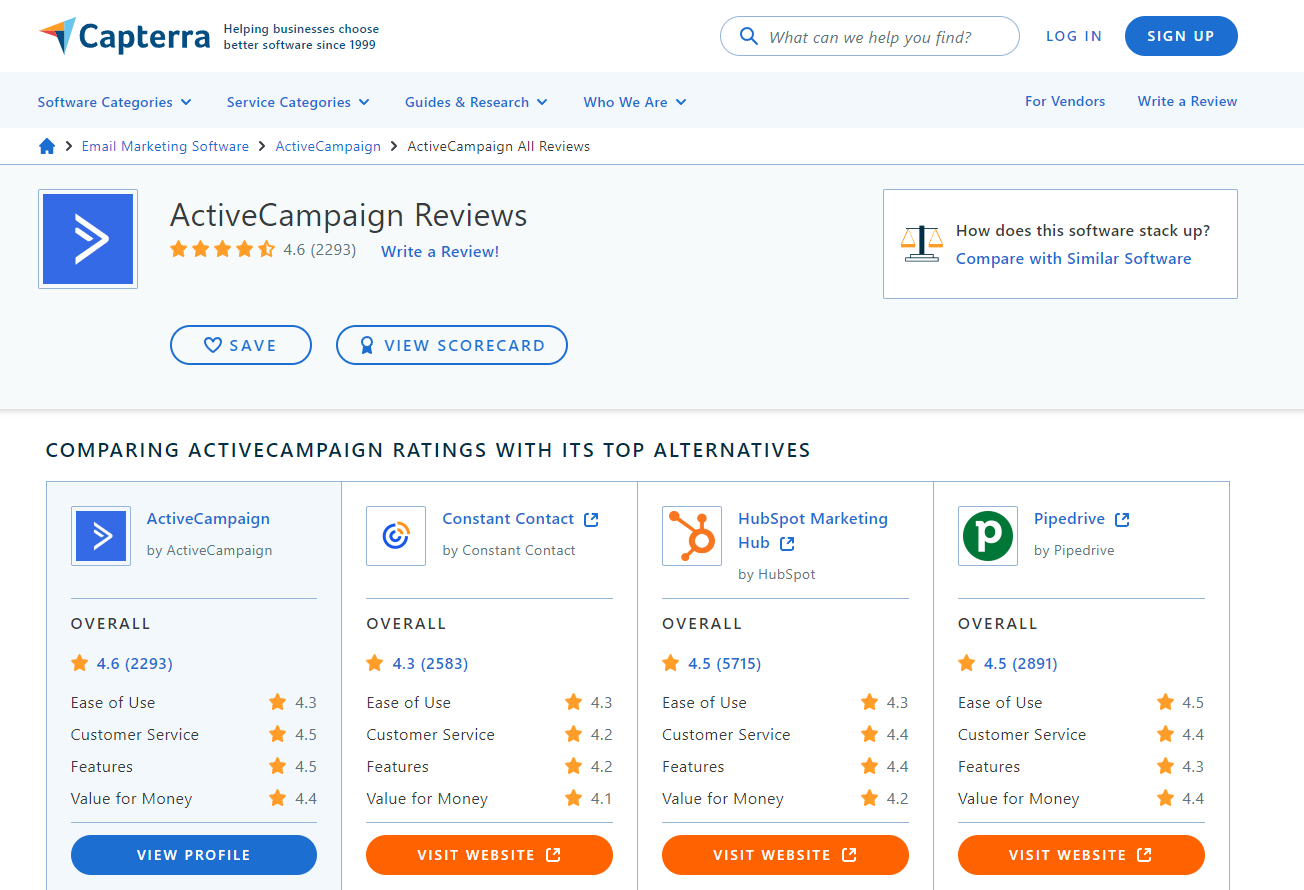Click 'Write a Review!' link near rating

pyautogui.click(x=440, y=252)
